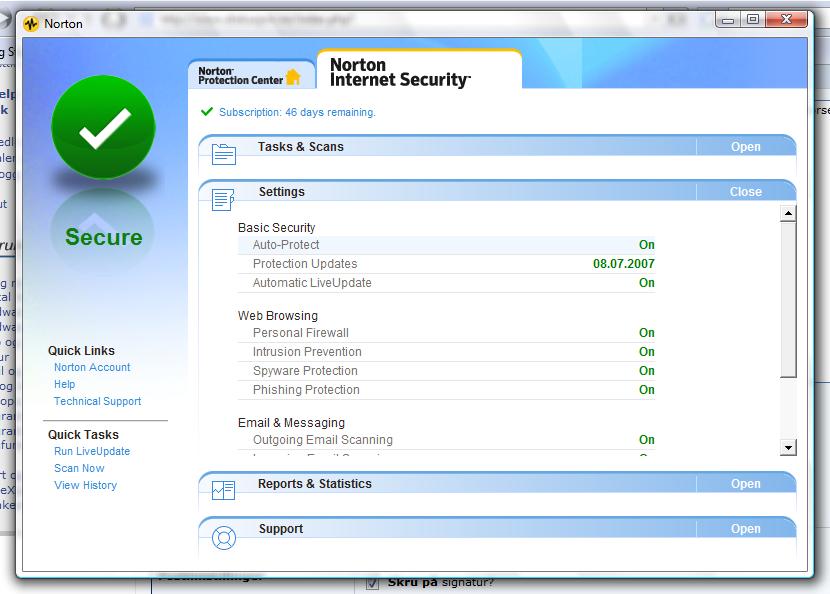Toggle Automatic LiveUpdate On status

[x=646, y=283]
